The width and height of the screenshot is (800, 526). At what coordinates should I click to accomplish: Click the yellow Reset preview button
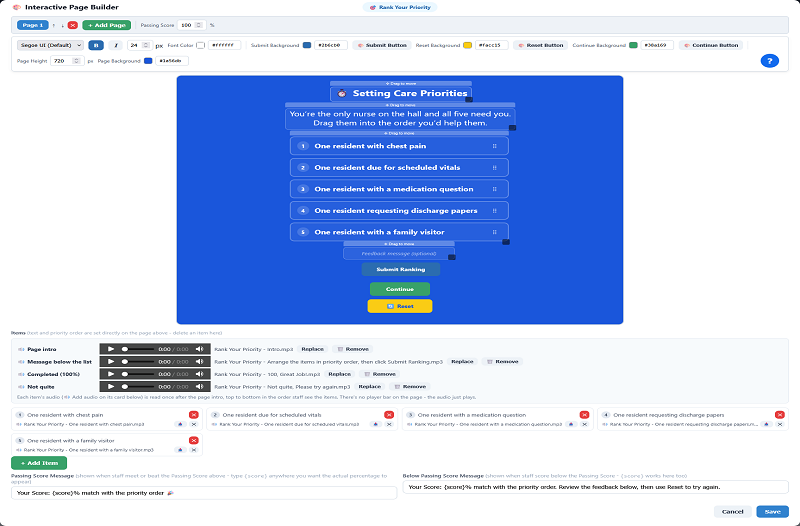(x=400, y=306)
